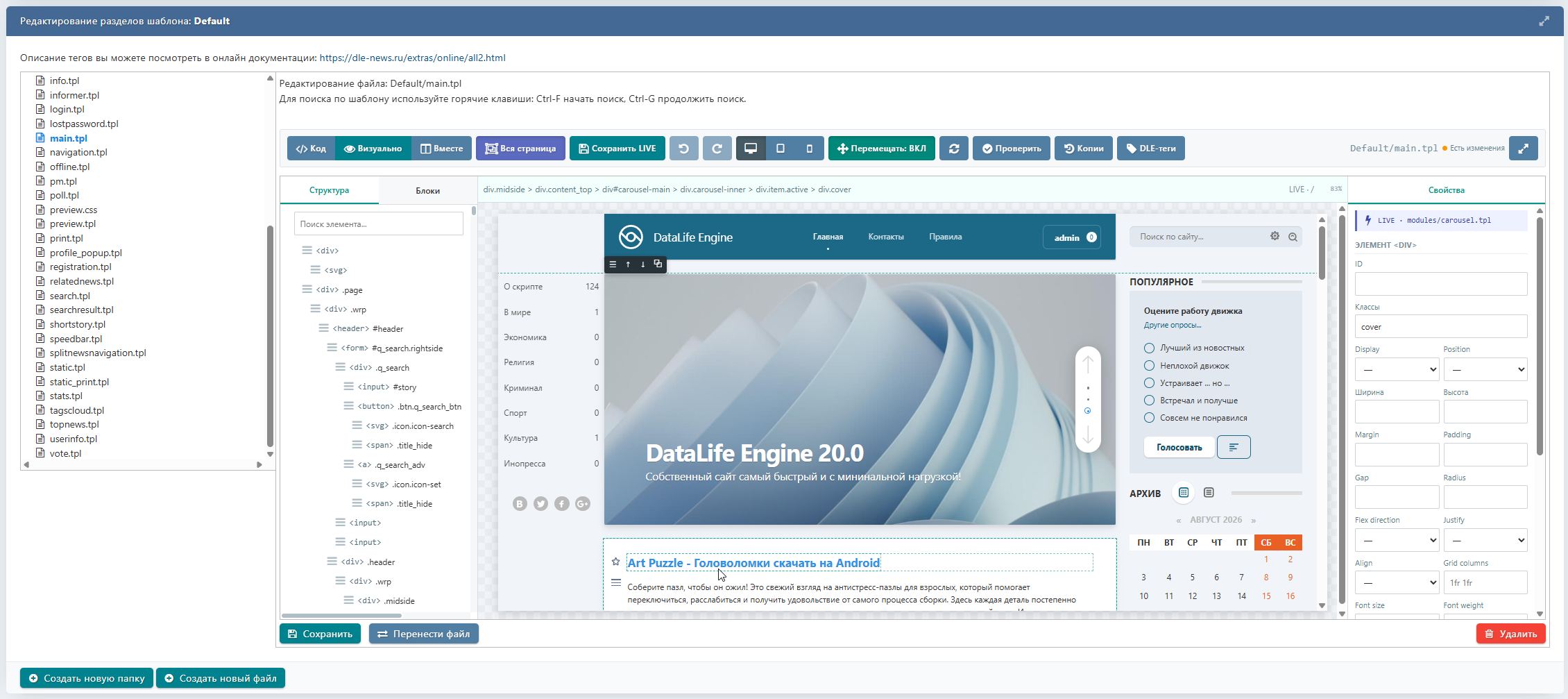Open the 'Свойства' tab
Viewport: 1568px width, 699px height.
coord(1447,190)
